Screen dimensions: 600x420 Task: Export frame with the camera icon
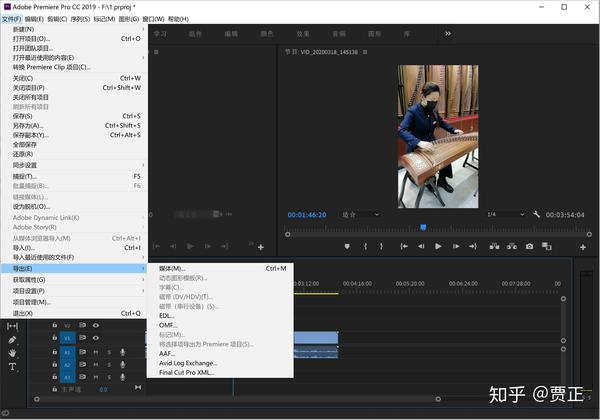coord(529,246)
